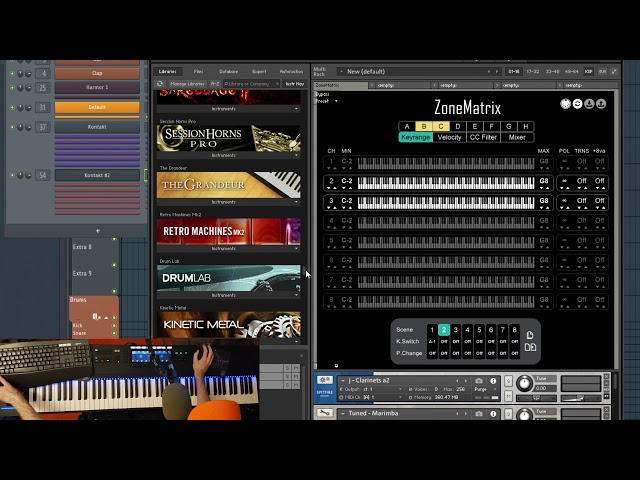The image size is (640, 480).
Task: Expand Instruments dropdown under Retro Machines MK2
Action: [296, 249]
